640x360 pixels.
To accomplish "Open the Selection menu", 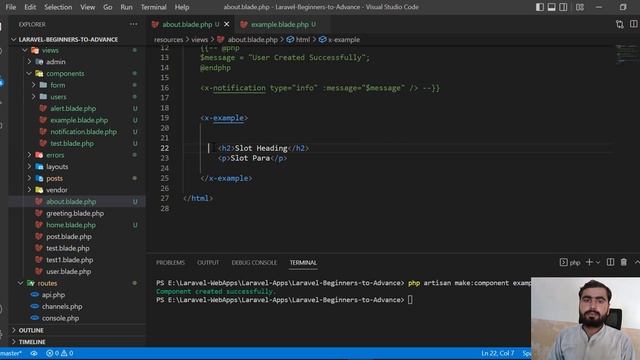I will pos(58,7).
